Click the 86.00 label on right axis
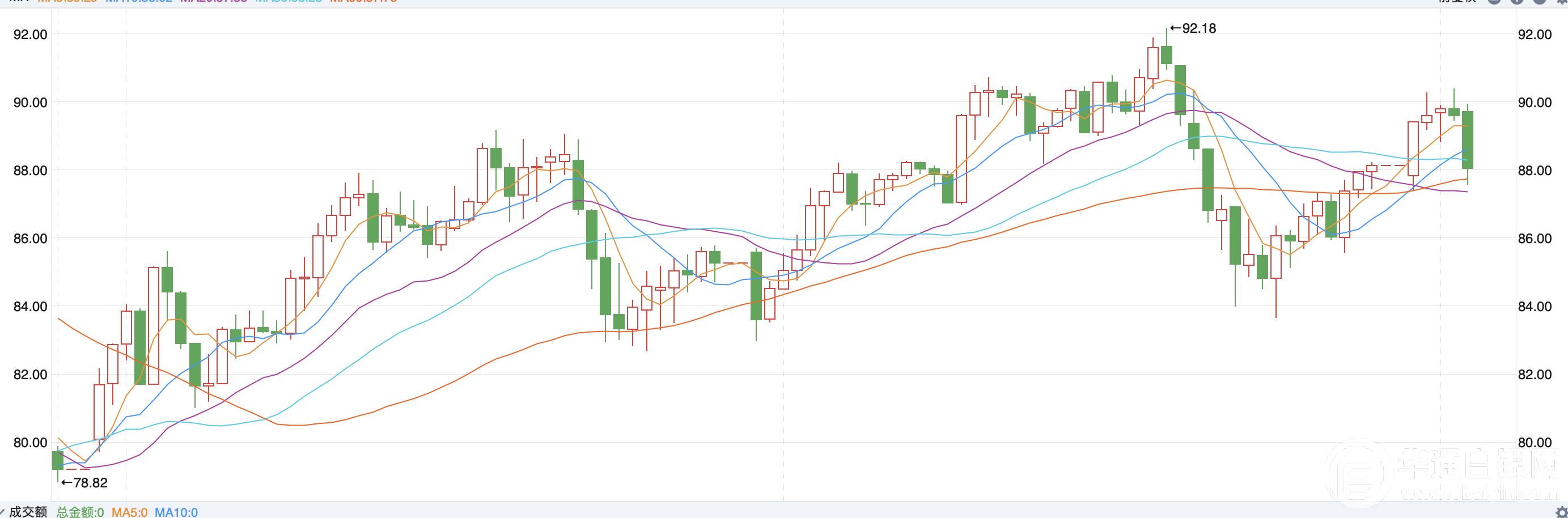The height and width of the screenshot is (518, 1568). (1535, 239)
